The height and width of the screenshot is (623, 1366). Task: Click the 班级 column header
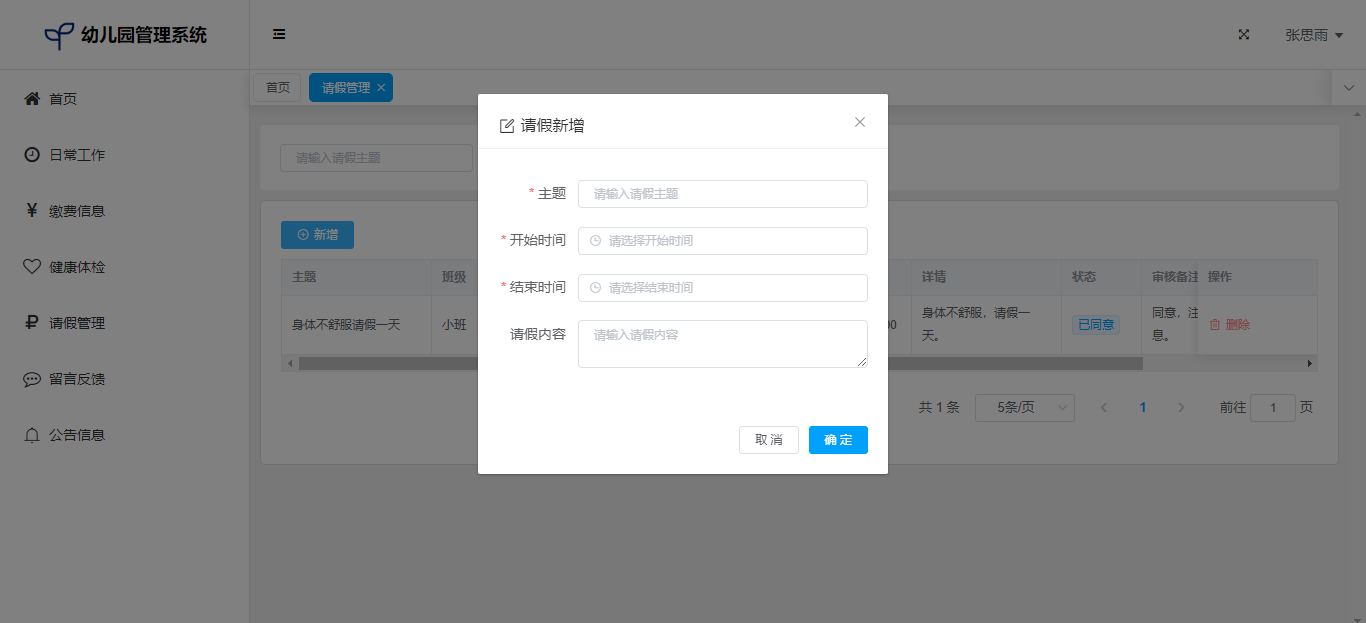[x=454, y=277]
